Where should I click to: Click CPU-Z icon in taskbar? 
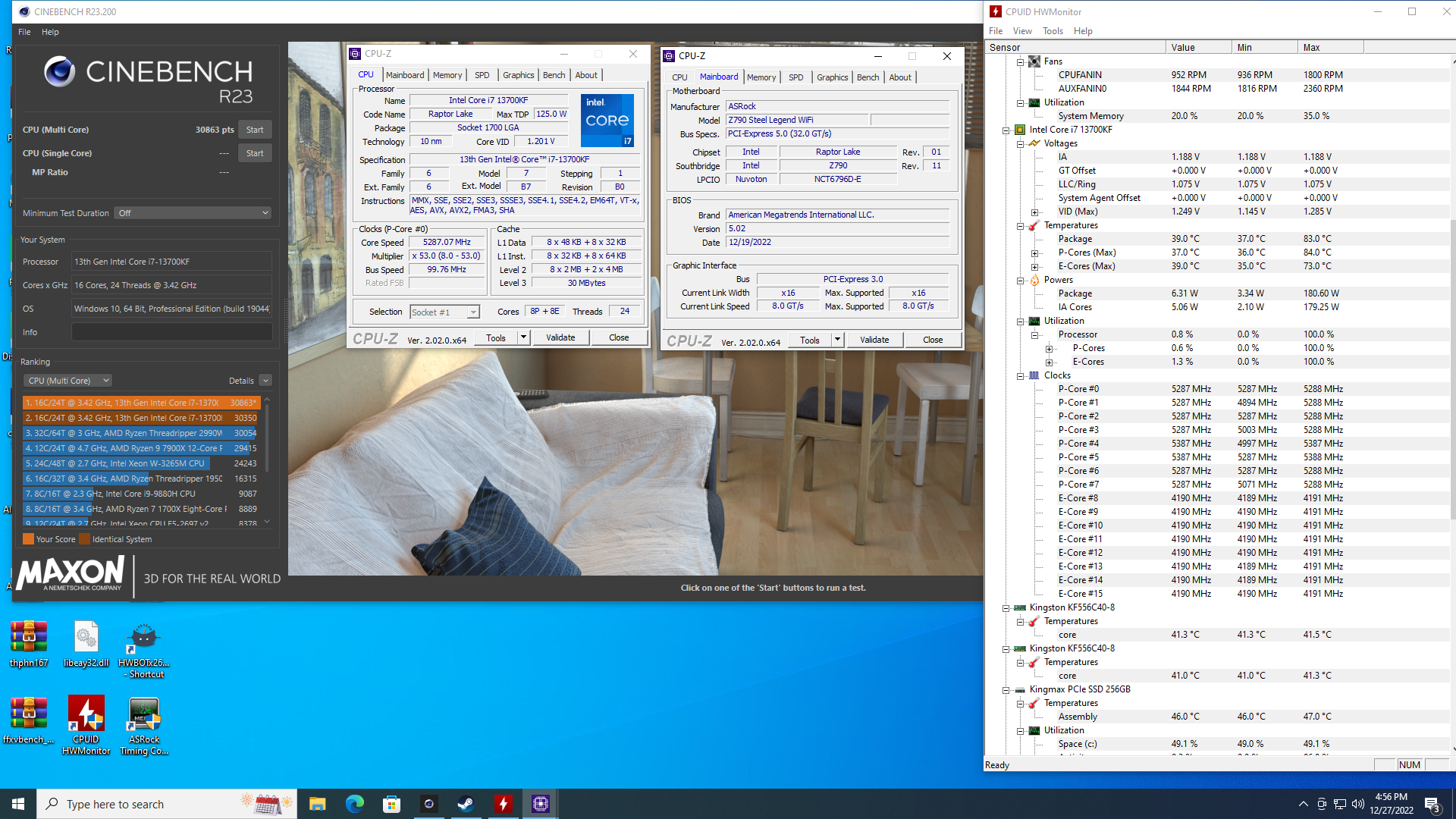tap(540, 804)
